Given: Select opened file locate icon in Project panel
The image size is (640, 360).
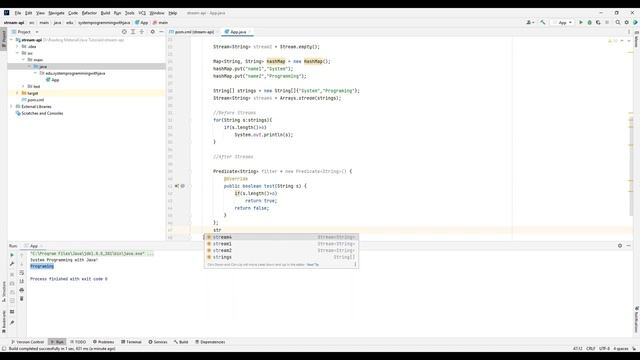Looking at the screenshot, I should click(x=124, y=32).
